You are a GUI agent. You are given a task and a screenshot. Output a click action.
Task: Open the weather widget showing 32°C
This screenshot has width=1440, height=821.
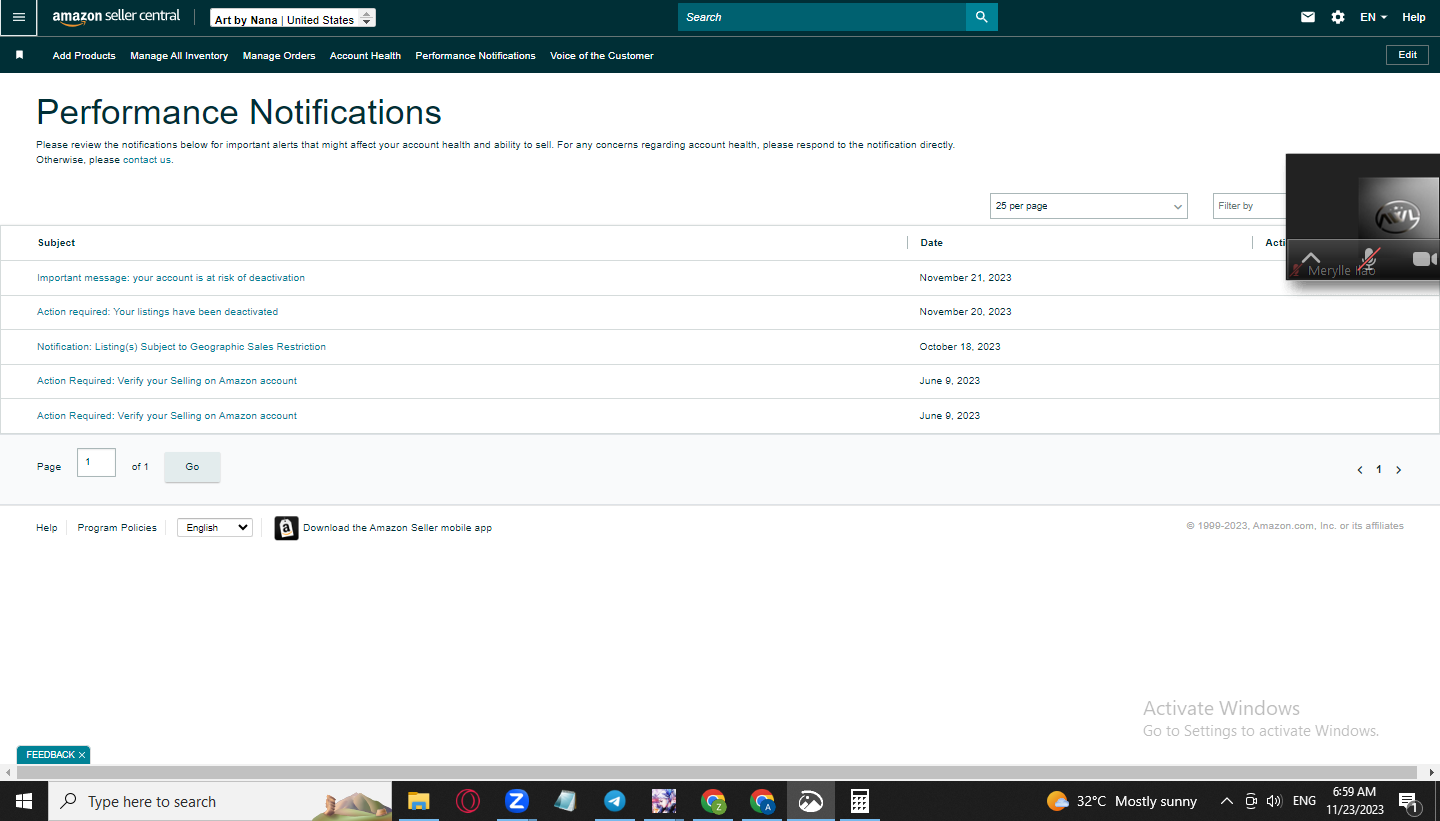[x=1122, y=801]
